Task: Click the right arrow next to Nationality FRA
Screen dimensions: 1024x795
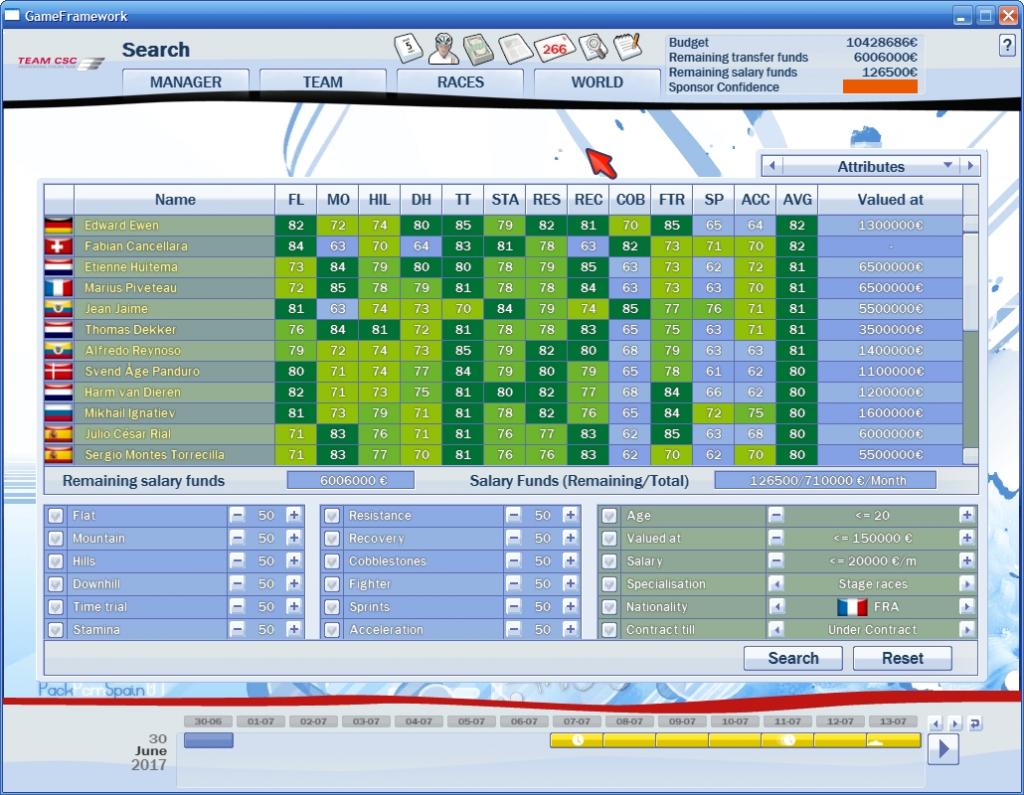Action: (966, 607)
